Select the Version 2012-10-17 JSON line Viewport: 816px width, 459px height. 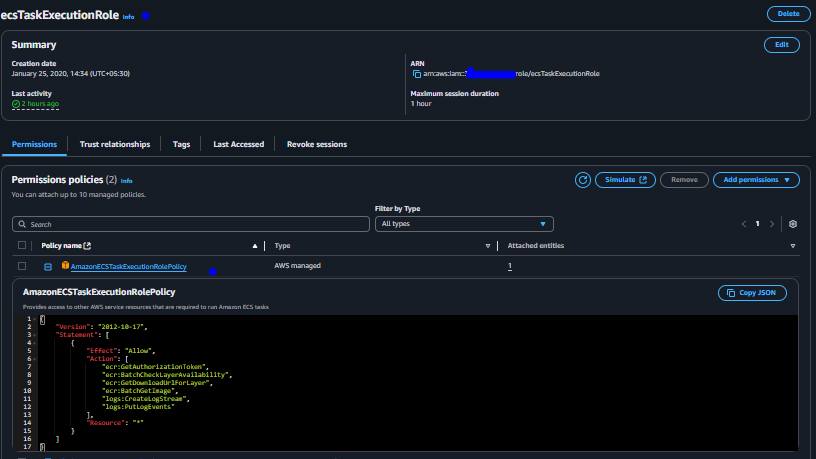coord(101,327)
